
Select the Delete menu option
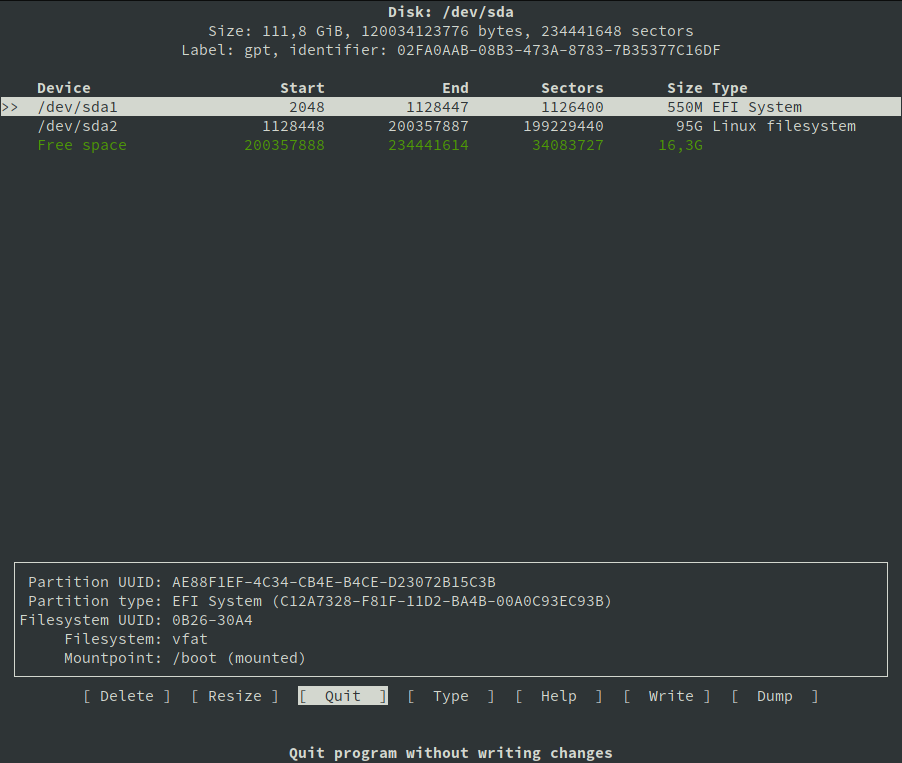click(x=127, y=696)
